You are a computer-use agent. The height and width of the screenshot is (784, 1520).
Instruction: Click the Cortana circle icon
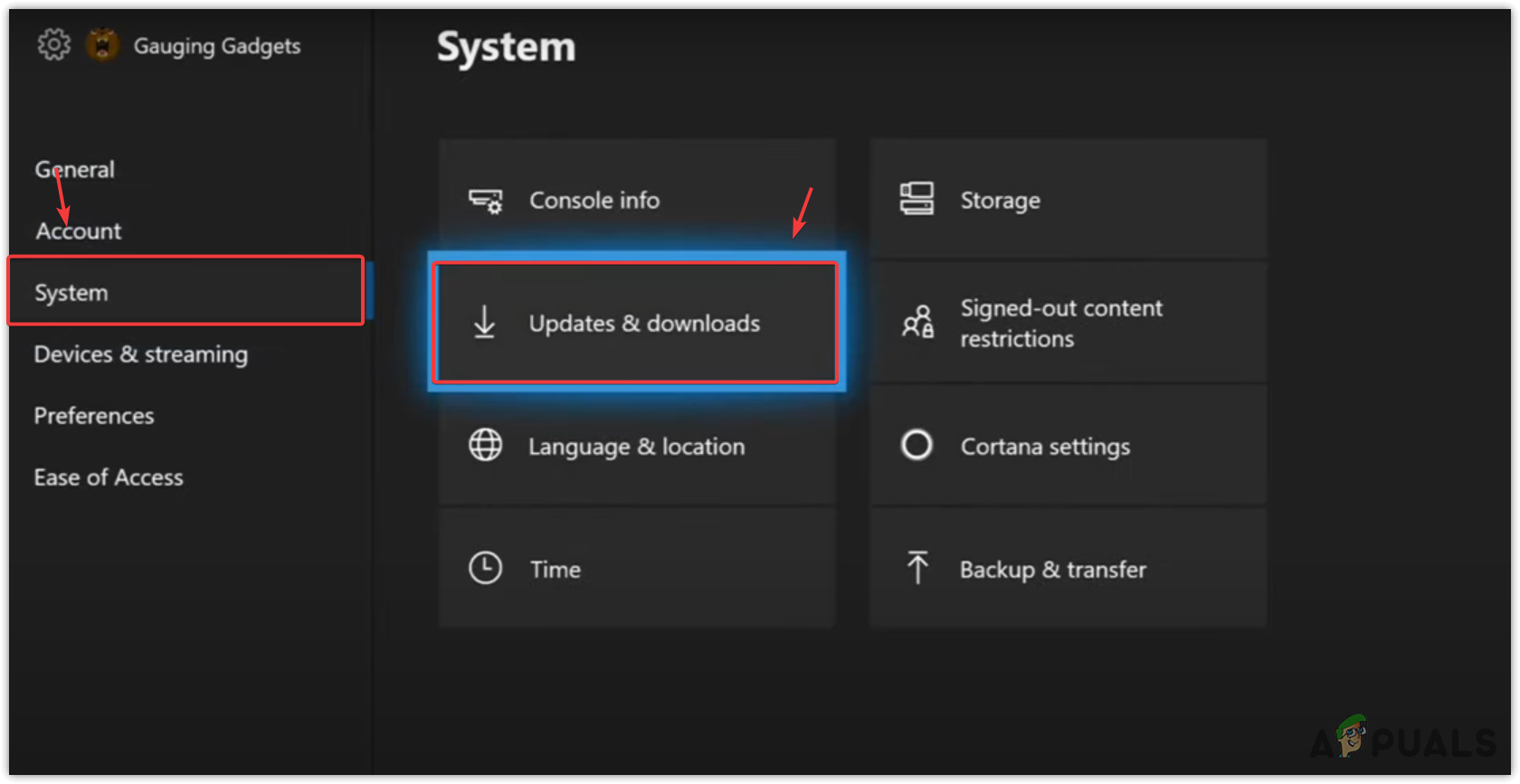point(917,445)
